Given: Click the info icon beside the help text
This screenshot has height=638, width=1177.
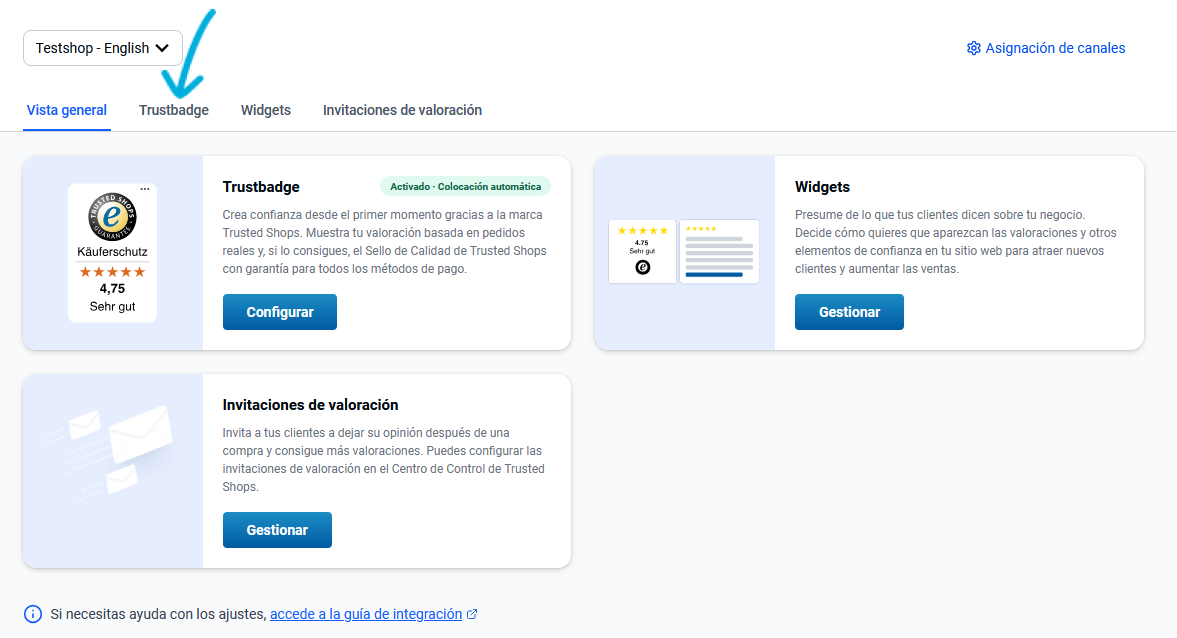Looking at the screenshot, I should [x=33, y=614].
